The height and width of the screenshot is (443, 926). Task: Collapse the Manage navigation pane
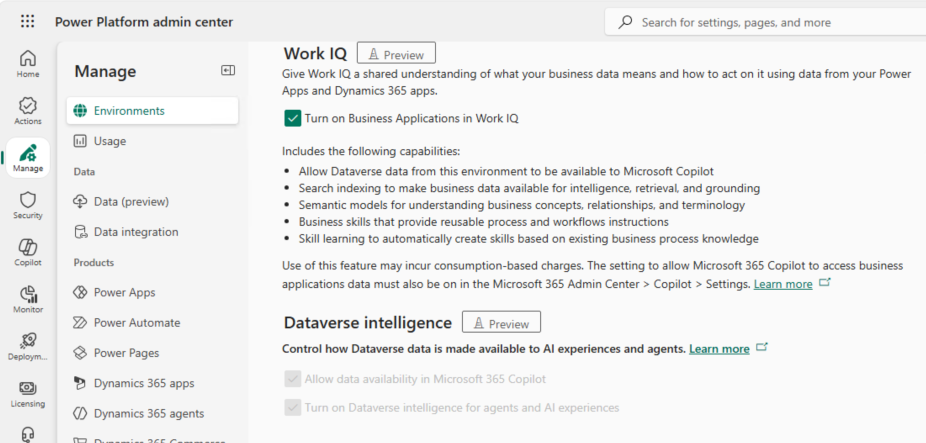(x=228, y=70)
